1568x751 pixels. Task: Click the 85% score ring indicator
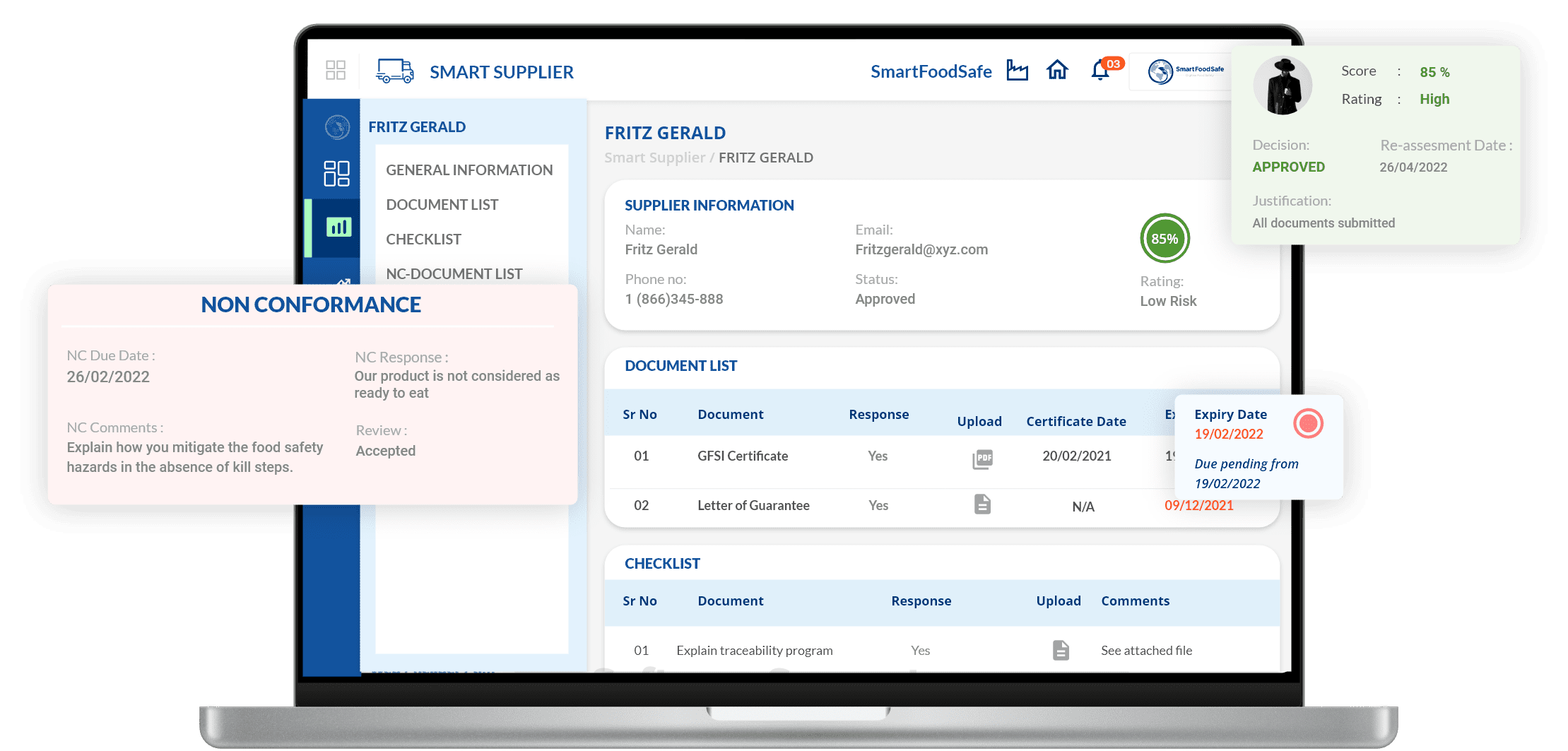[1165, 239]
